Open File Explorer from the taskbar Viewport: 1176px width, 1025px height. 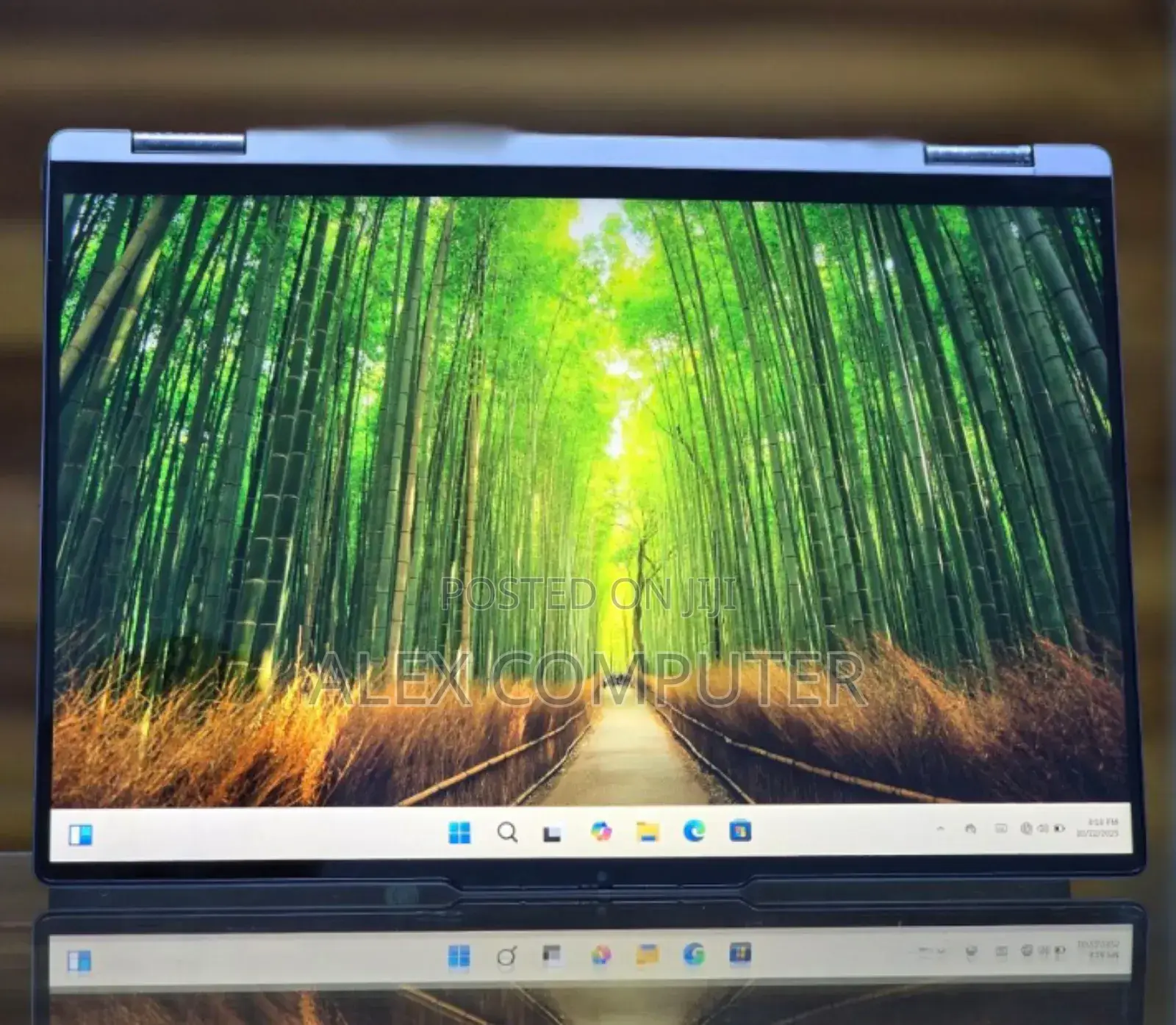(x=647, y=832)
